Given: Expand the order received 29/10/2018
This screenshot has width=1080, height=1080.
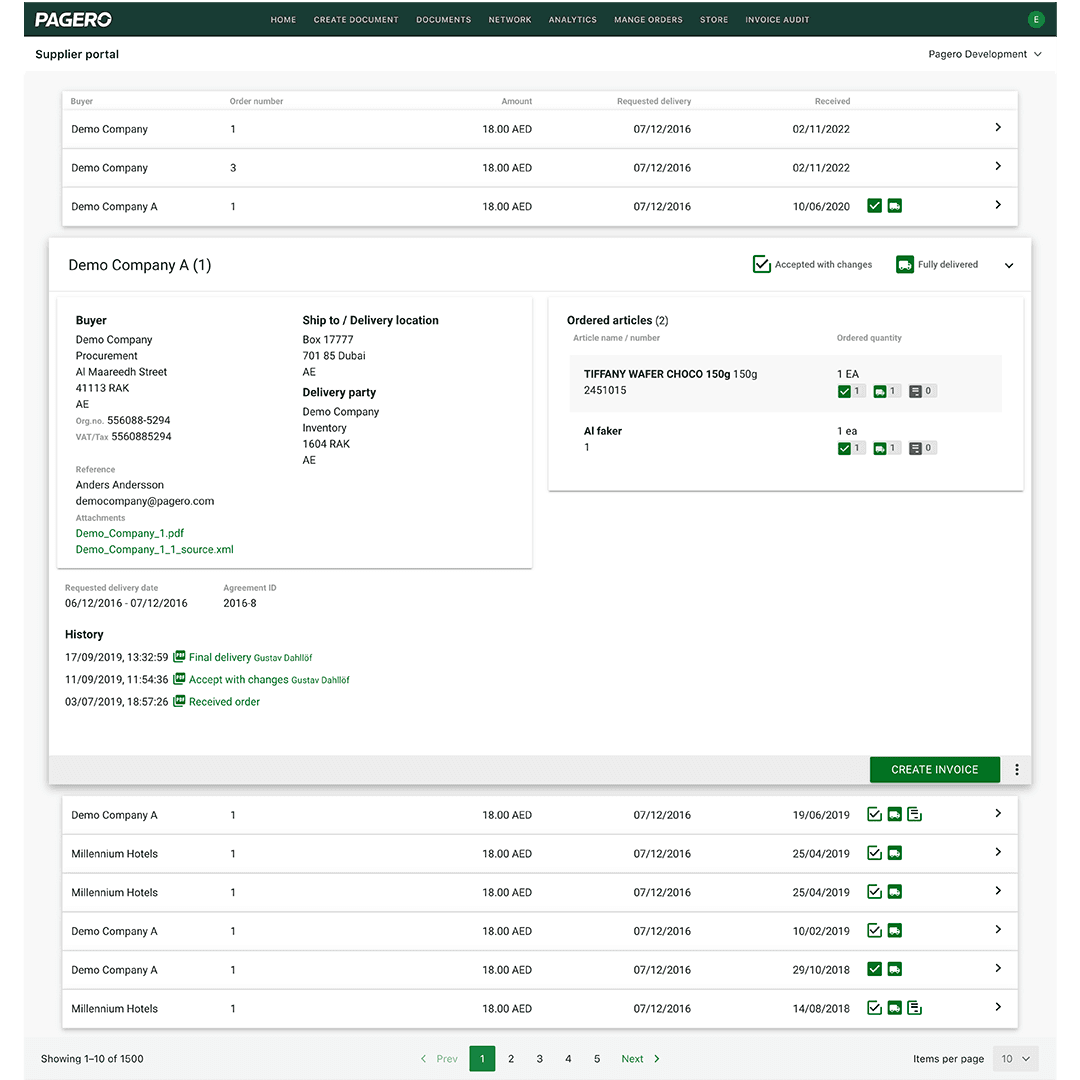Looking at the screenshot, I should [x=998, y=968].
